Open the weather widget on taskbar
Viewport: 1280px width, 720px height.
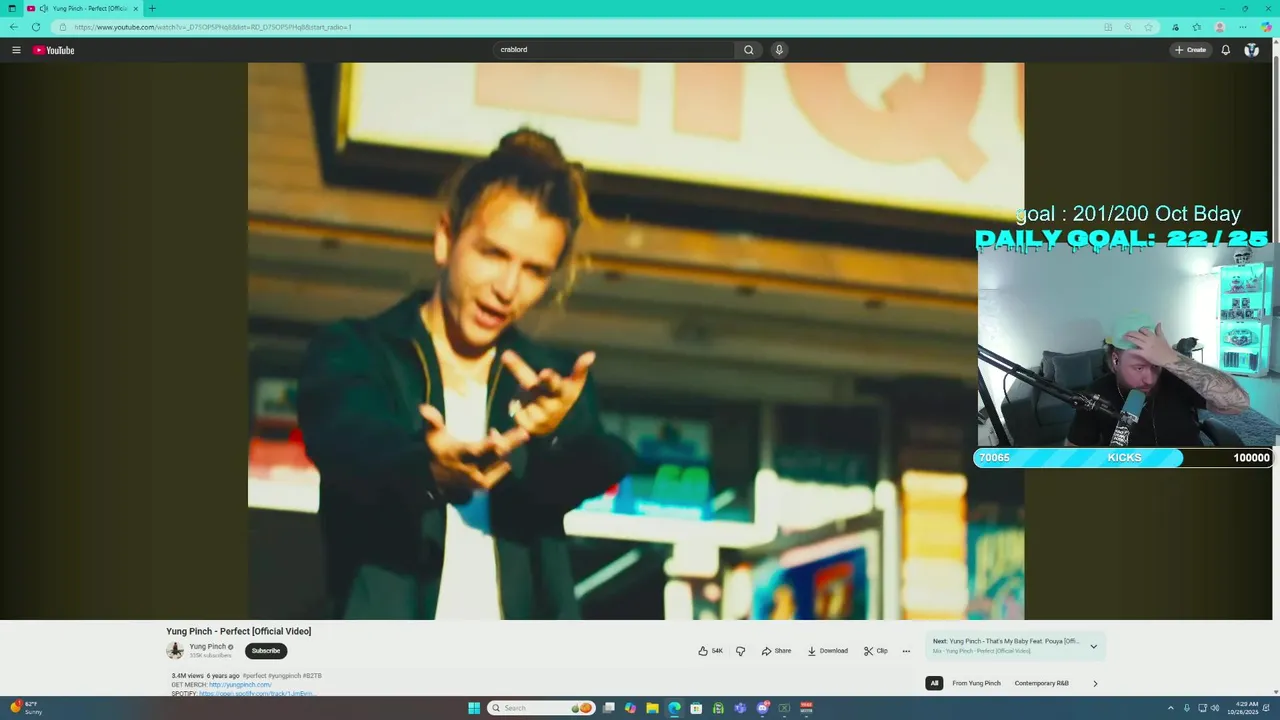point(26,708)
